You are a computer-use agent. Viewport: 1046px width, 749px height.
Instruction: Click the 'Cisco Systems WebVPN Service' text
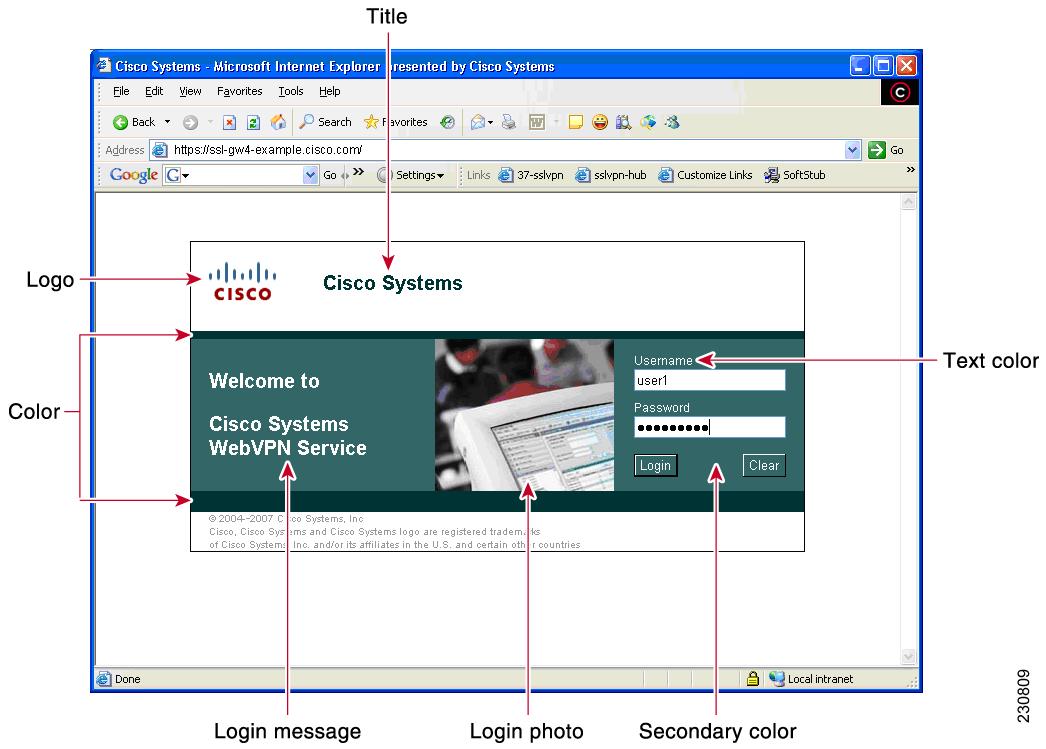(288, 436)
